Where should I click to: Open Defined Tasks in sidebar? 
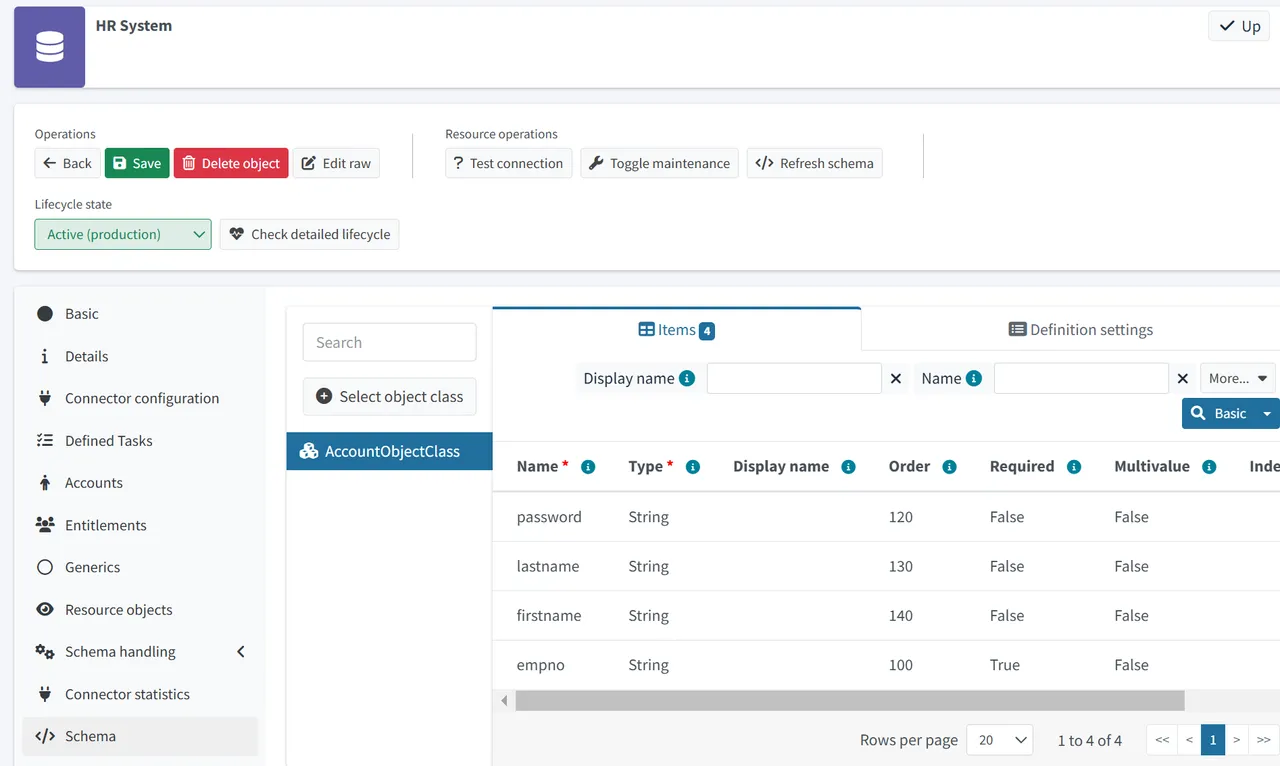(140, 441)
